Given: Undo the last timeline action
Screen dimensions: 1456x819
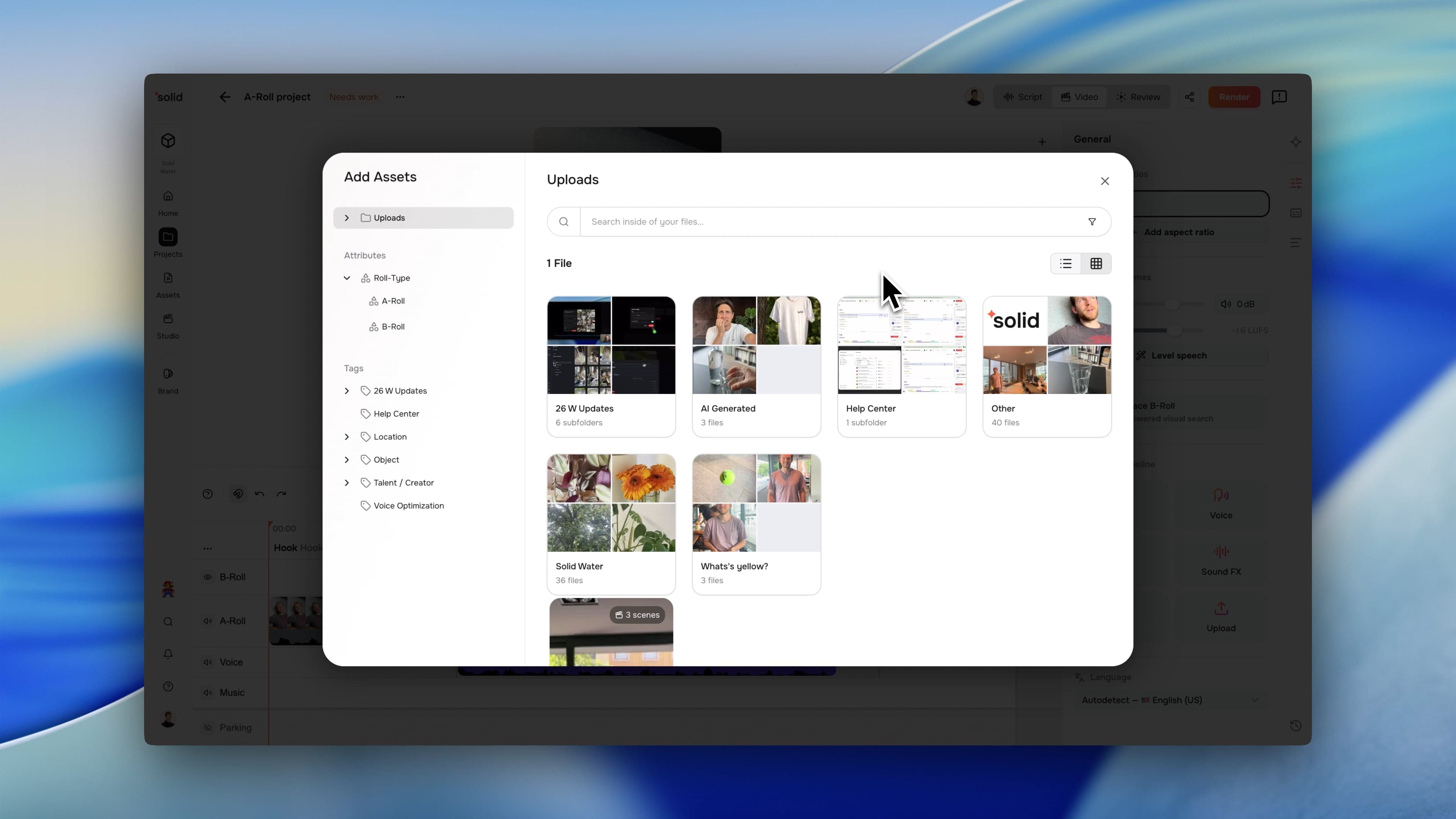Looking at the screenshot, I should (x=259, y=494).
